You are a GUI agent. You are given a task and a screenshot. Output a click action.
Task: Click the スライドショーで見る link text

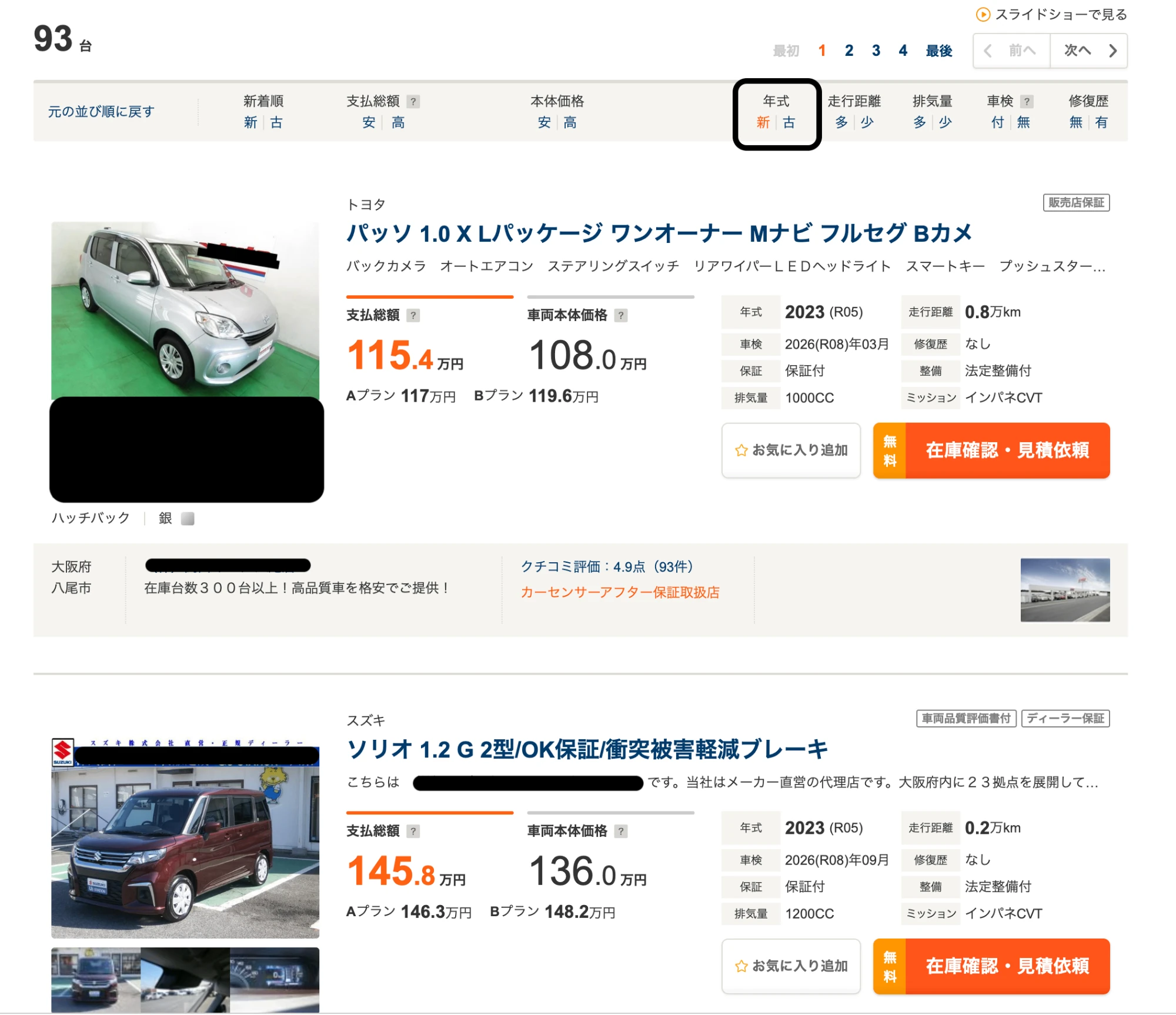click(x=1061, y=15)
